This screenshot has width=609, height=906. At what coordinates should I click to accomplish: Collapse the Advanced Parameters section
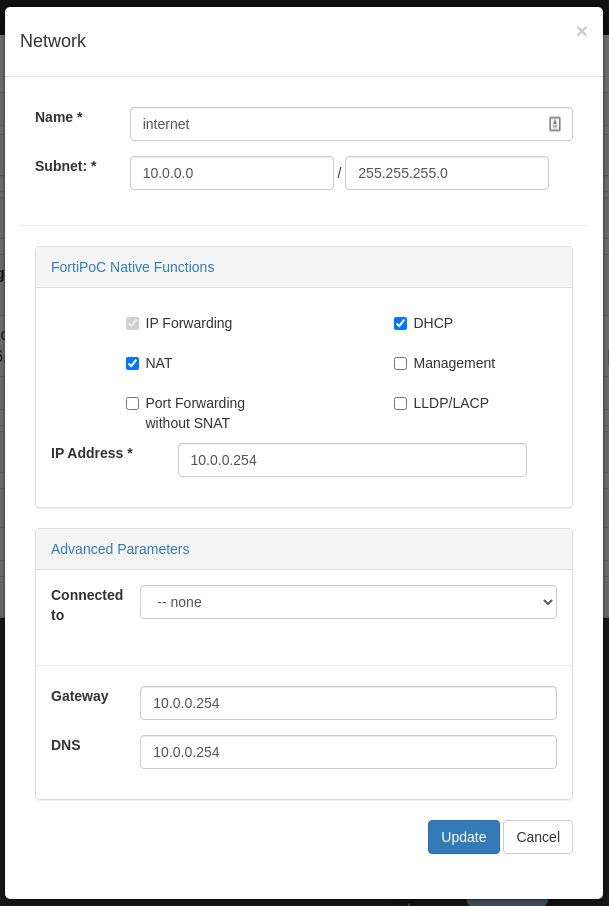120,549
